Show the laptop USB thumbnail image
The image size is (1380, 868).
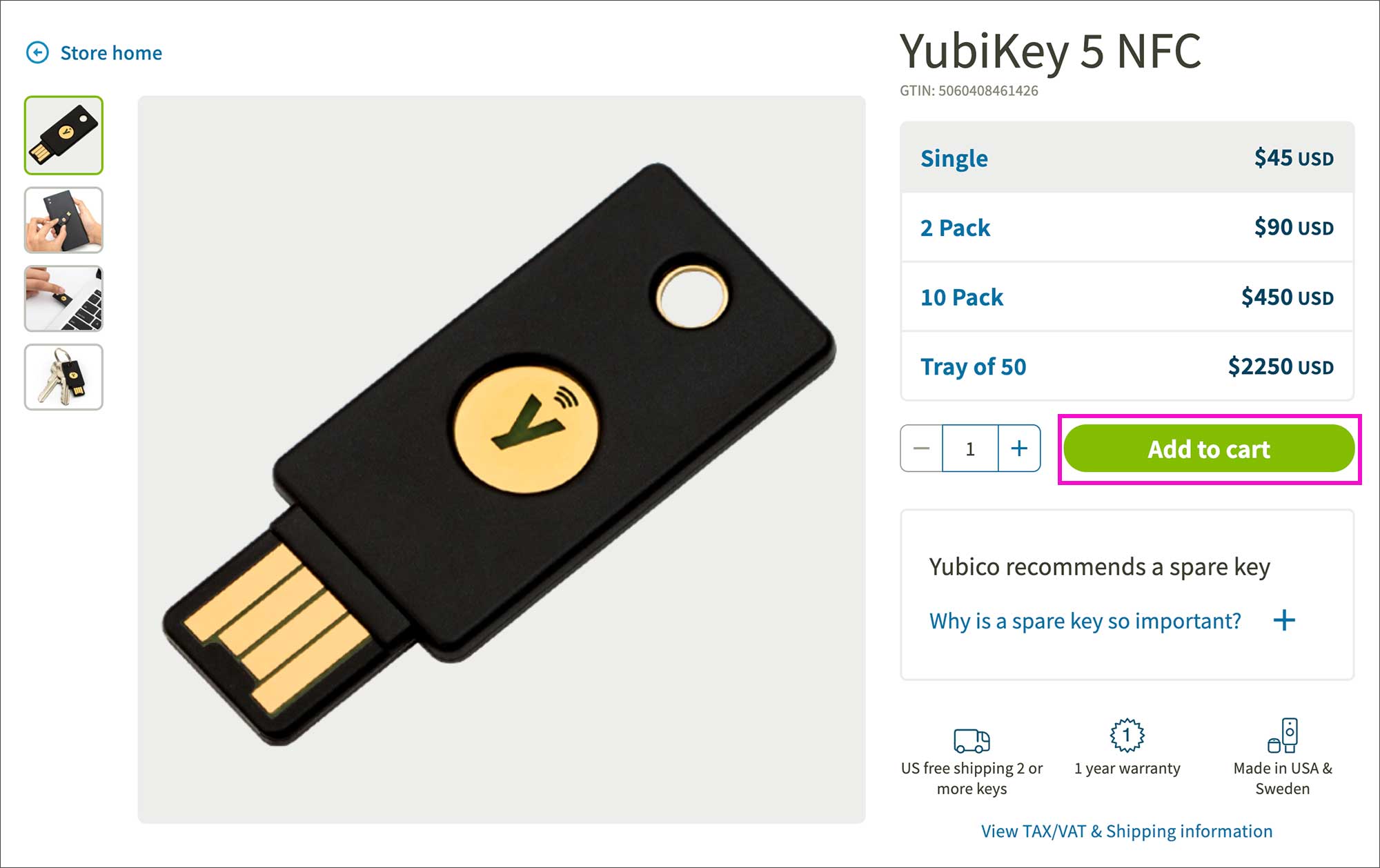(63, 299)
